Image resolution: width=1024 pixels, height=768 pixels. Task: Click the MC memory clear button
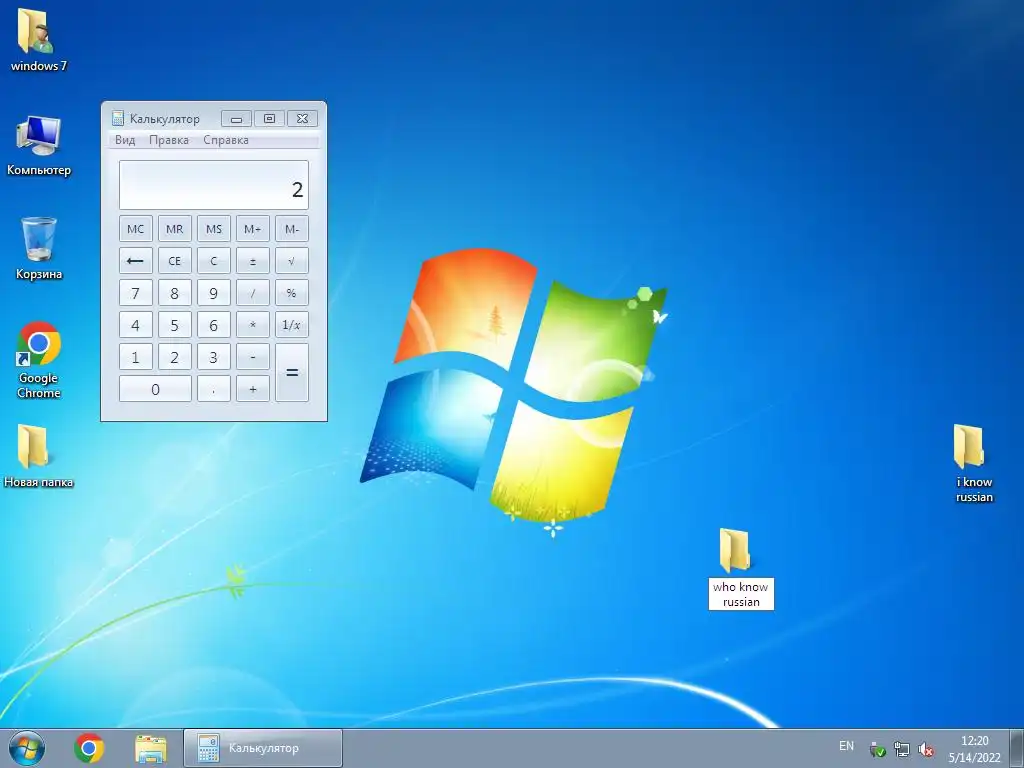click(136, 229)
